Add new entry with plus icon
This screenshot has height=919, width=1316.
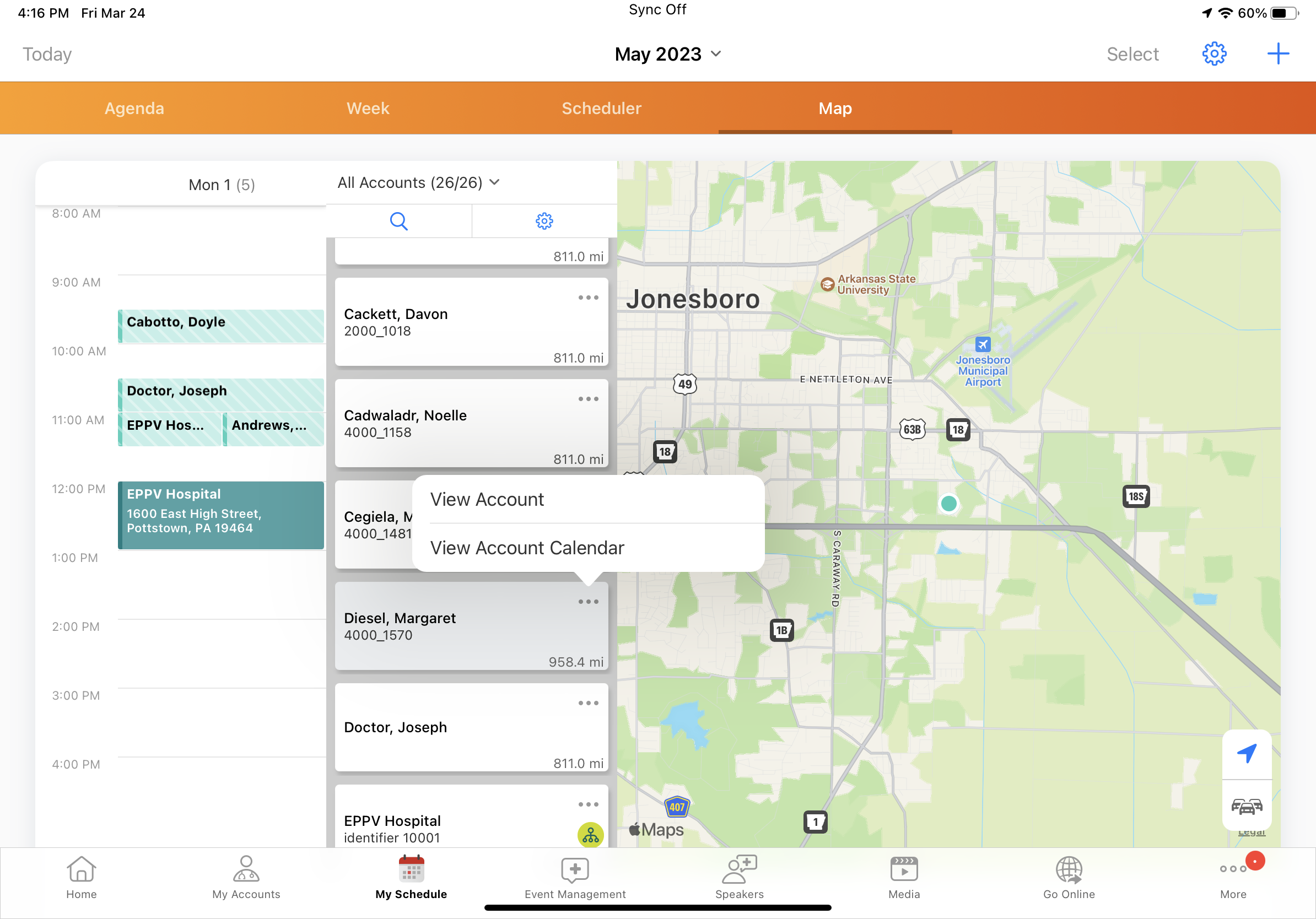[1277, 54]
